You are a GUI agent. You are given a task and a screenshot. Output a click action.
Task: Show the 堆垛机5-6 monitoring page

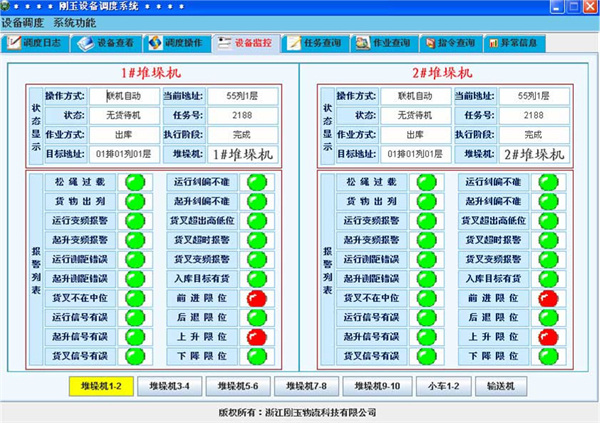(x=236, y=386)
